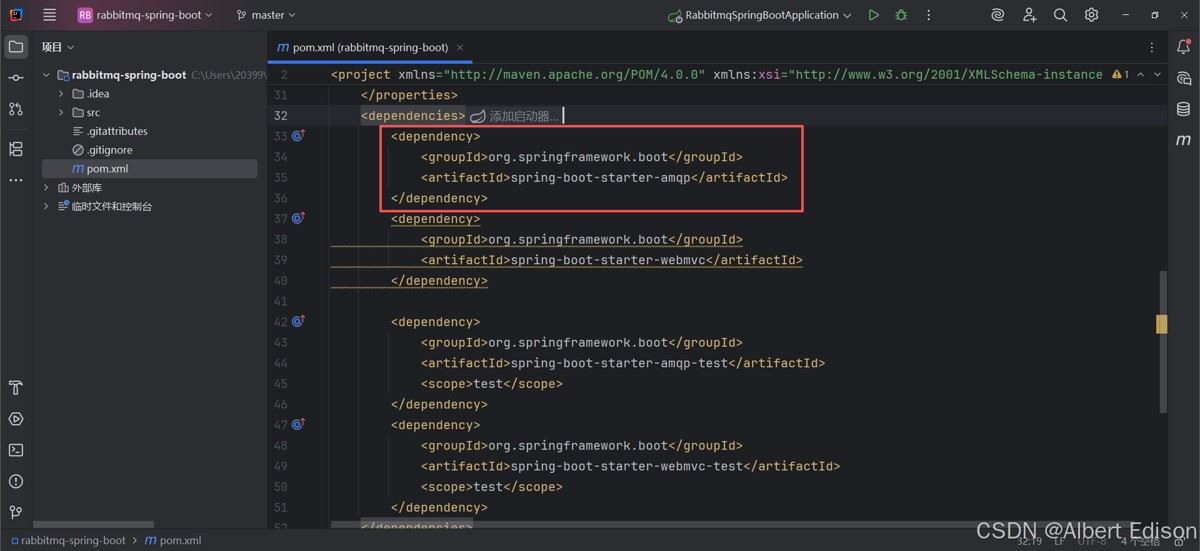
Task: Select .gitignore in the project tree
Action: pyautogui.click(x=102, y=150)
